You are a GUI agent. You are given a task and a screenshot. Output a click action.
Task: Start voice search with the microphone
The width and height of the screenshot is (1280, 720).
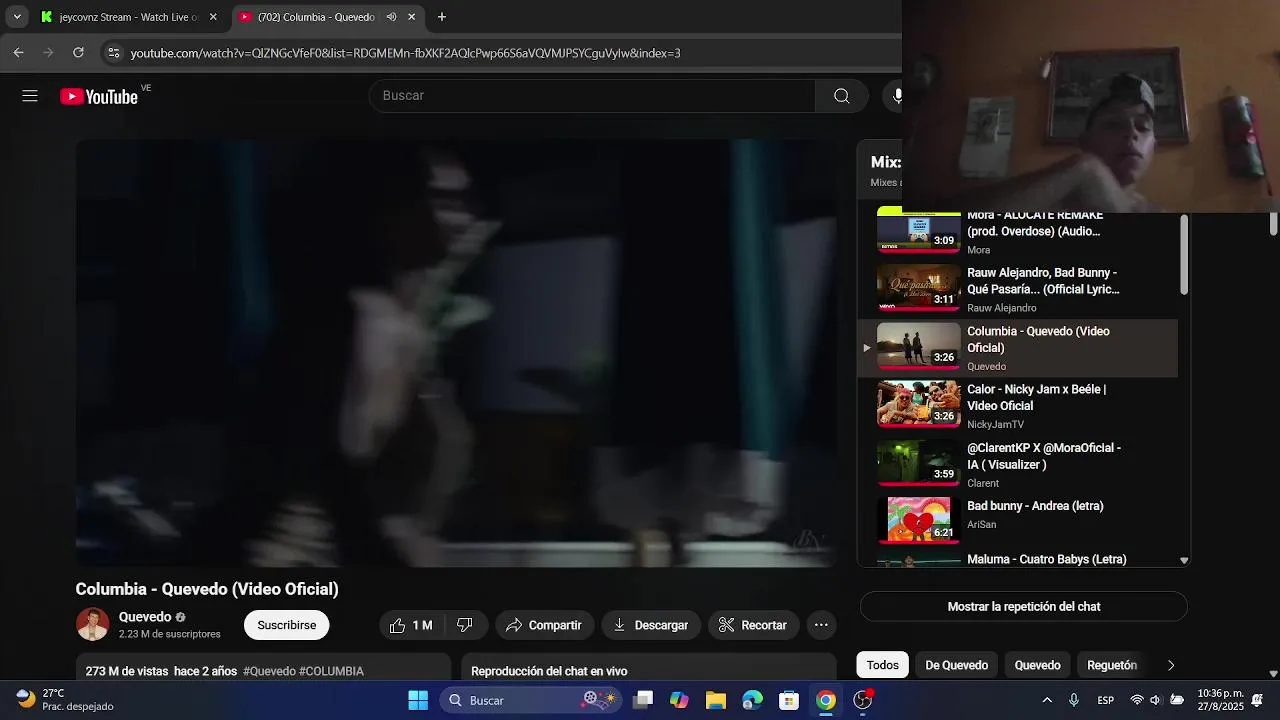pyautogui.click(x=896, y=96)
